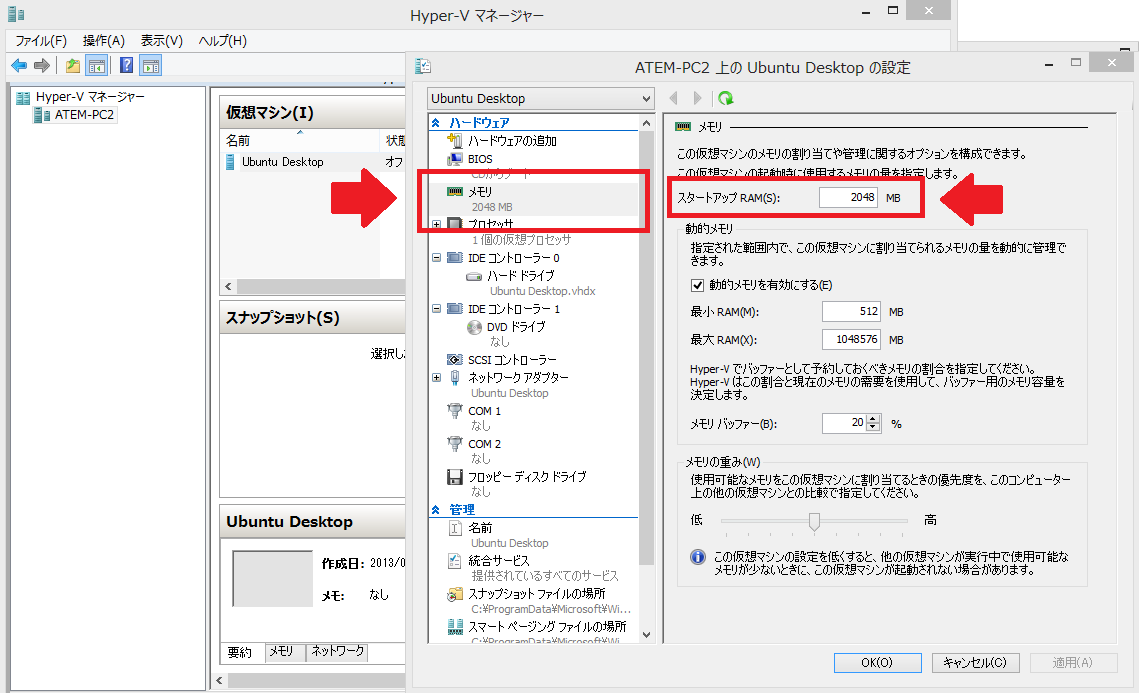Image resolution: width=1139 pixels, height=693 pixels.
Task: Select IDE コントローラー 1
Action: 514,309
